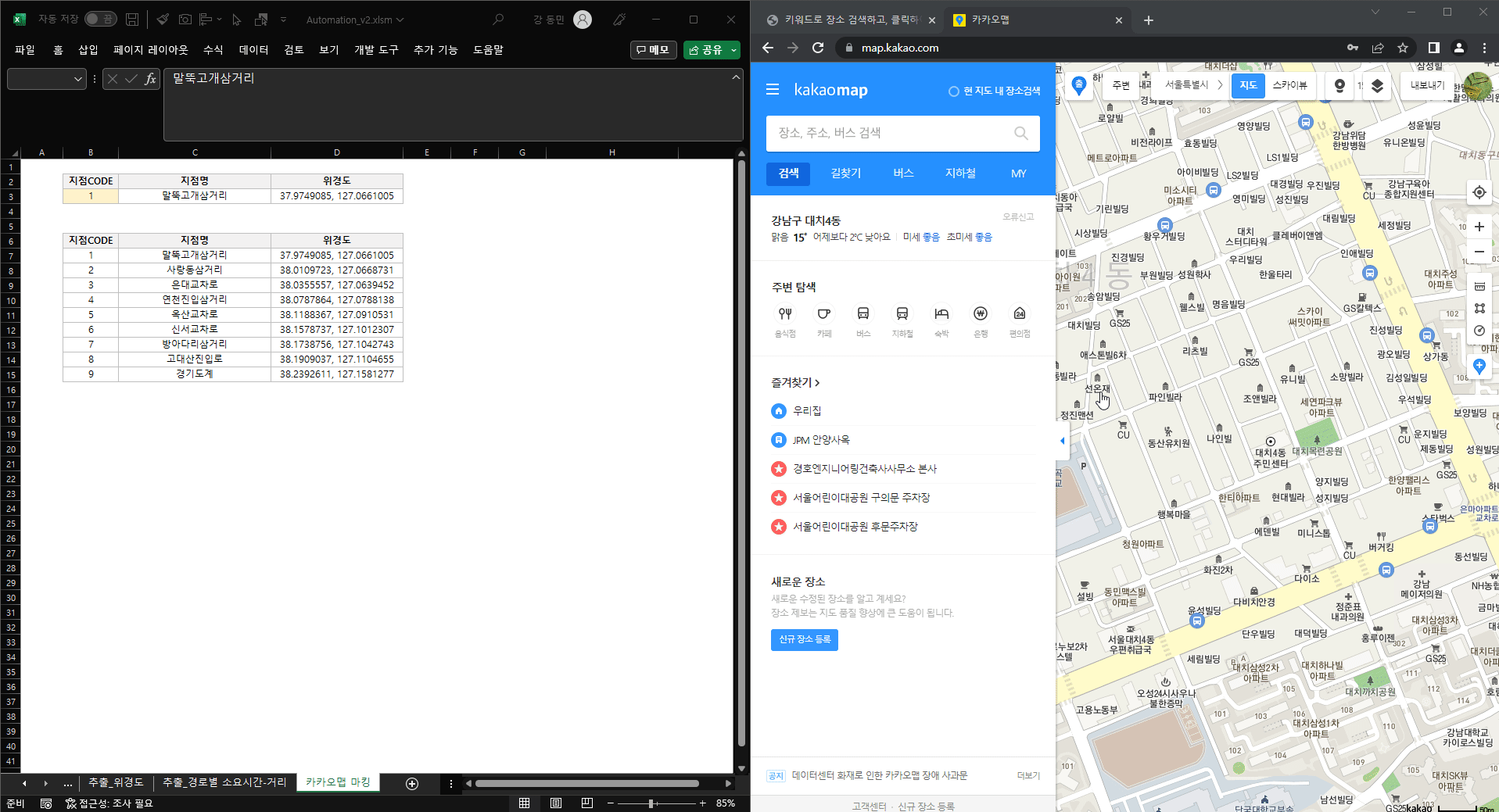Open Chrome three-dot menu

click(x=1484, y=48)
